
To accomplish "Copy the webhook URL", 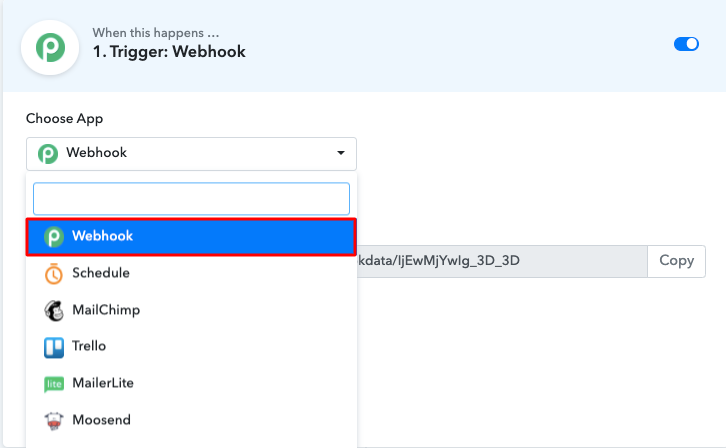I will (x=676, y=261).
